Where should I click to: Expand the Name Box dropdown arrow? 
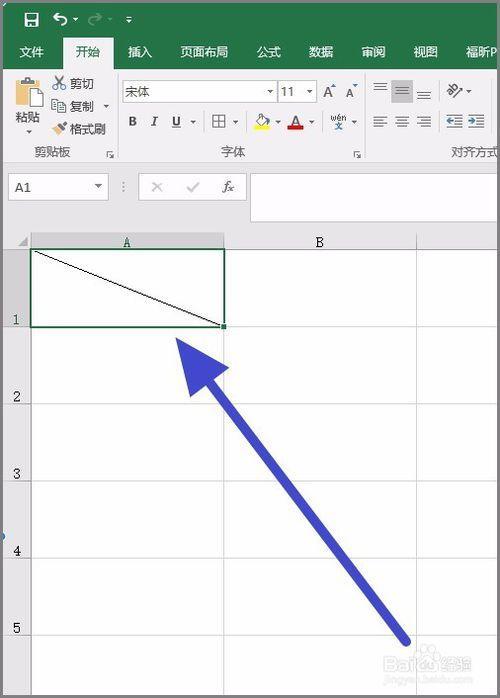98,187
